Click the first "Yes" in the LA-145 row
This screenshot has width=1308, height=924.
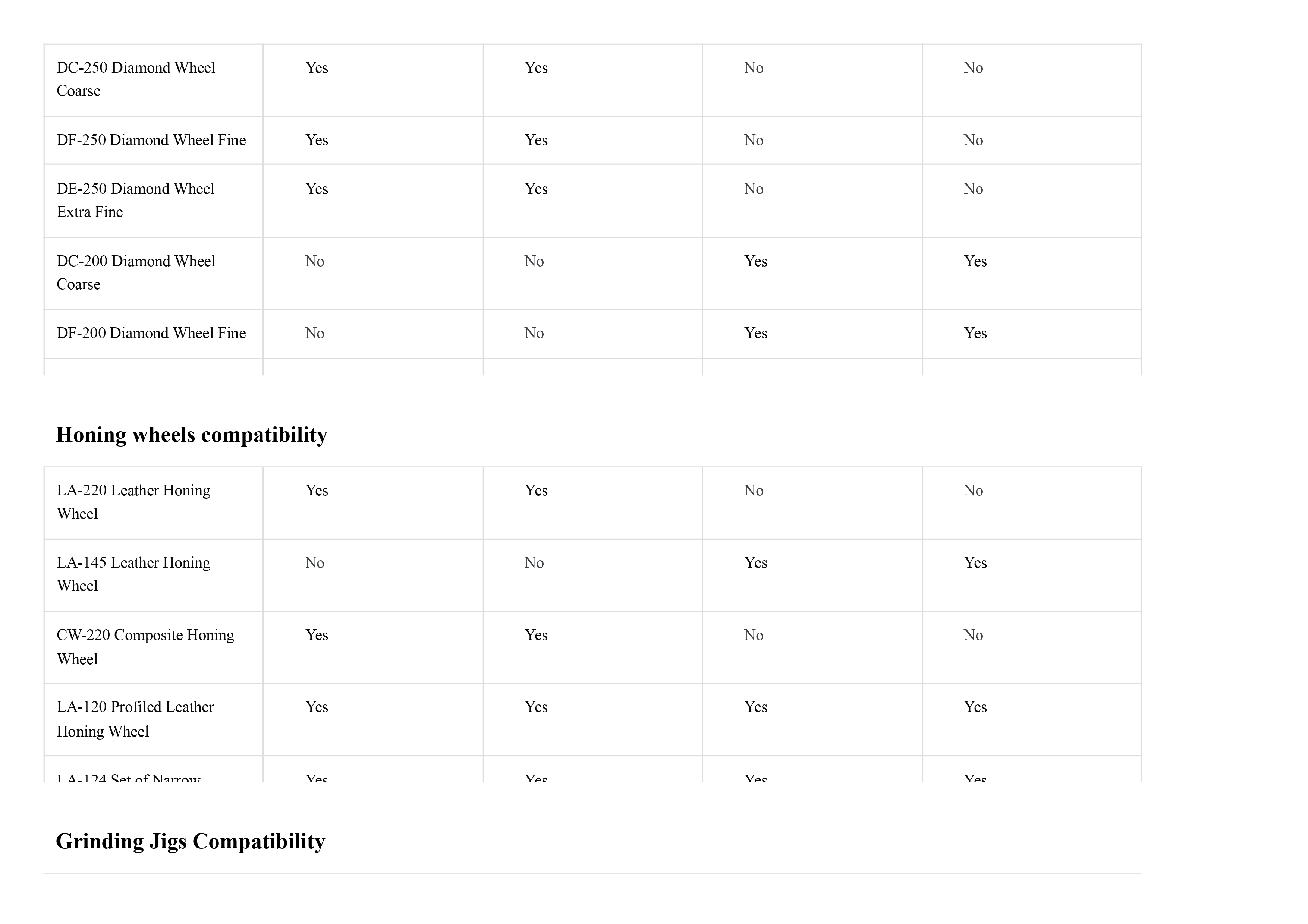[755, 563]
